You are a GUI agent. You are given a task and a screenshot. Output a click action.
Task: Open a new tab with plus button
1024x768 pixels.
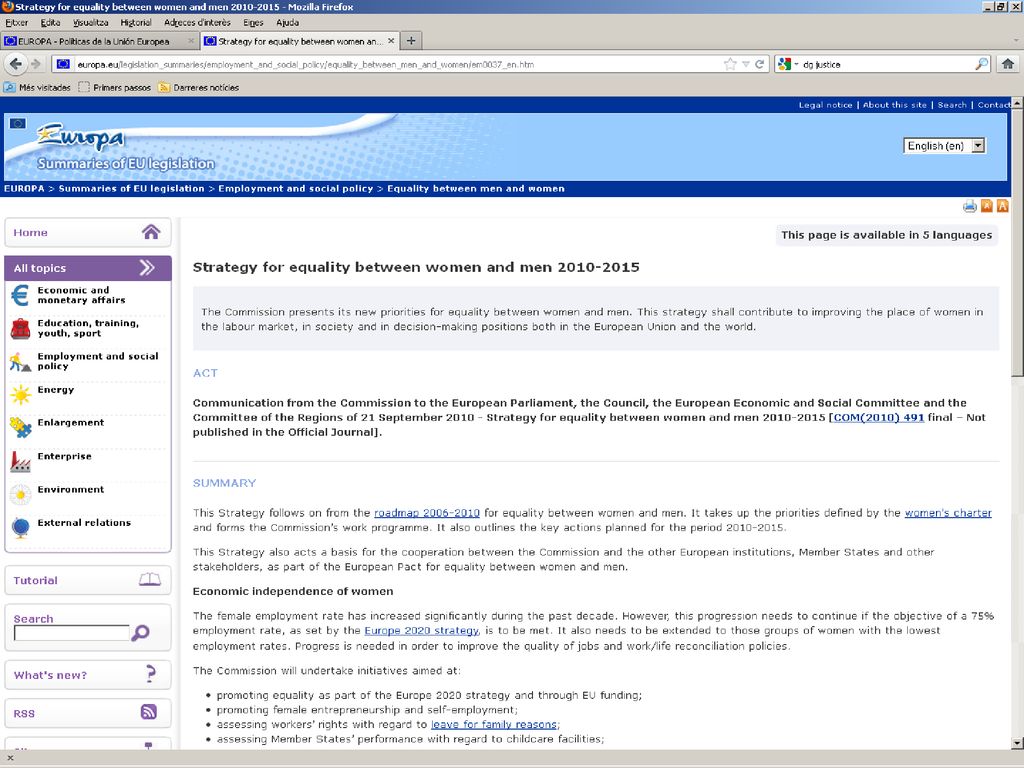(411, 40)
